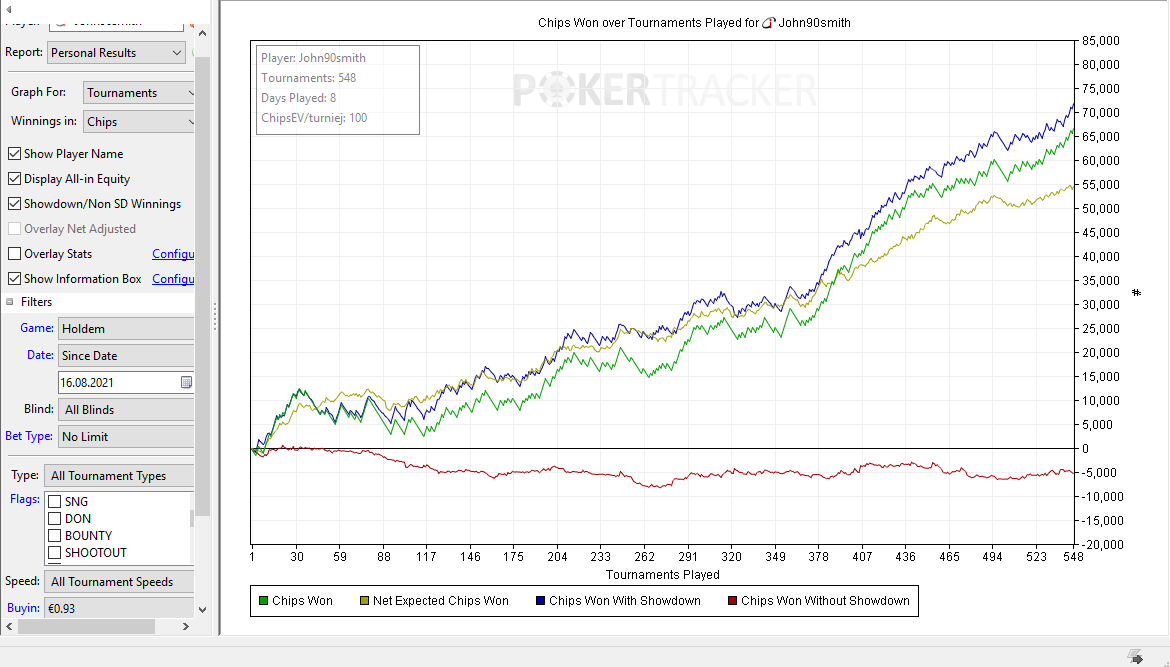This screenshot has width=1170, height=667.
Task: Disable Display All-in Equity checkbox
Action: click(x=14, y=179)
